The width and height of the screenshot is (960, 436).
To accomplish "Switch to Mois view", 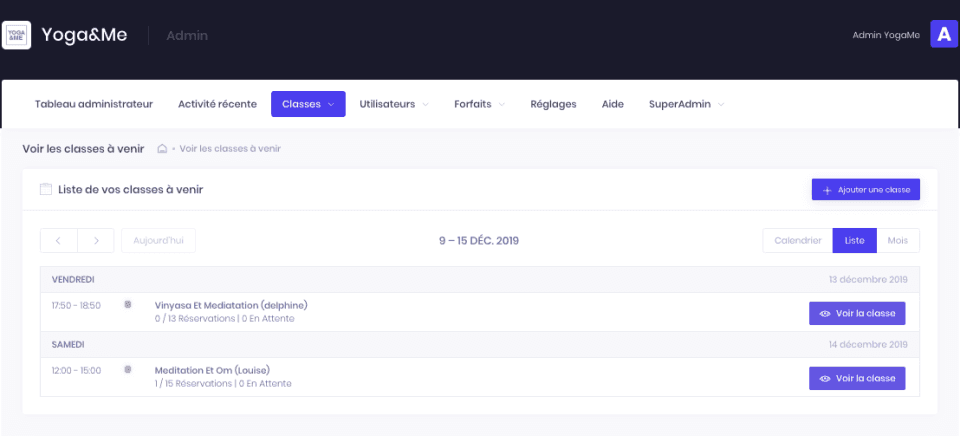I will coord(898,241).
